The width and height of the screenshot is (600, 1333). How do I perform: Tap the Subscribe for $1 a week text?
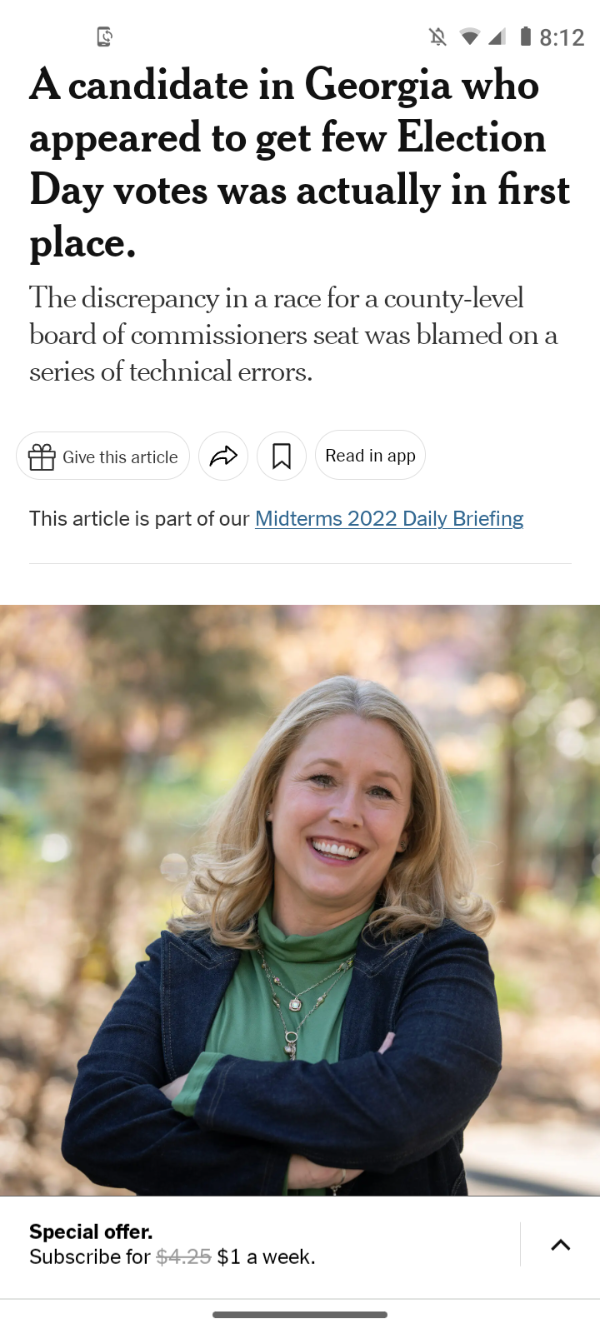[172, 1257]
